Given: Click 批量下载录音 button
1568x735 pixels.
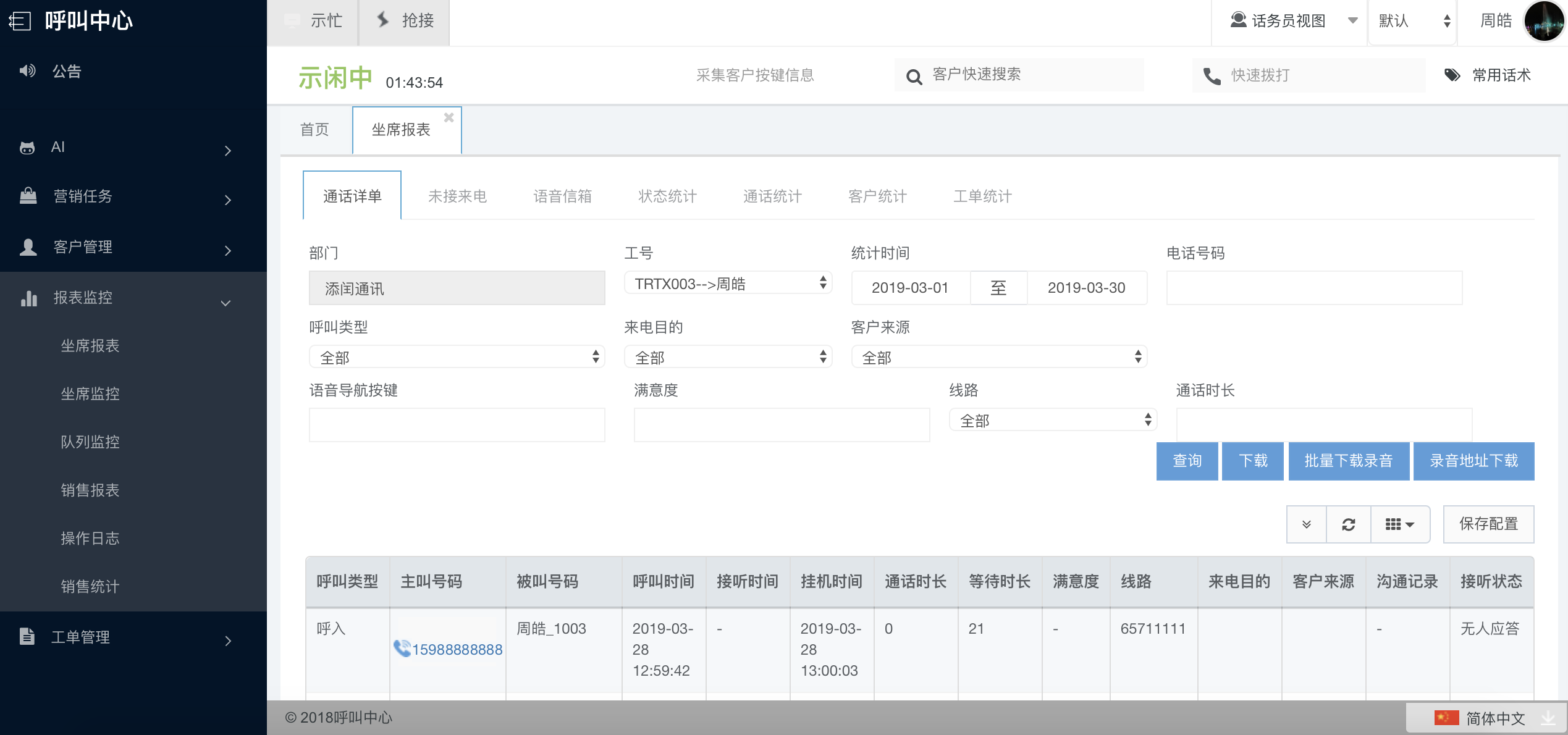Looking at the screenshot, I should (x=1348, y=461).
